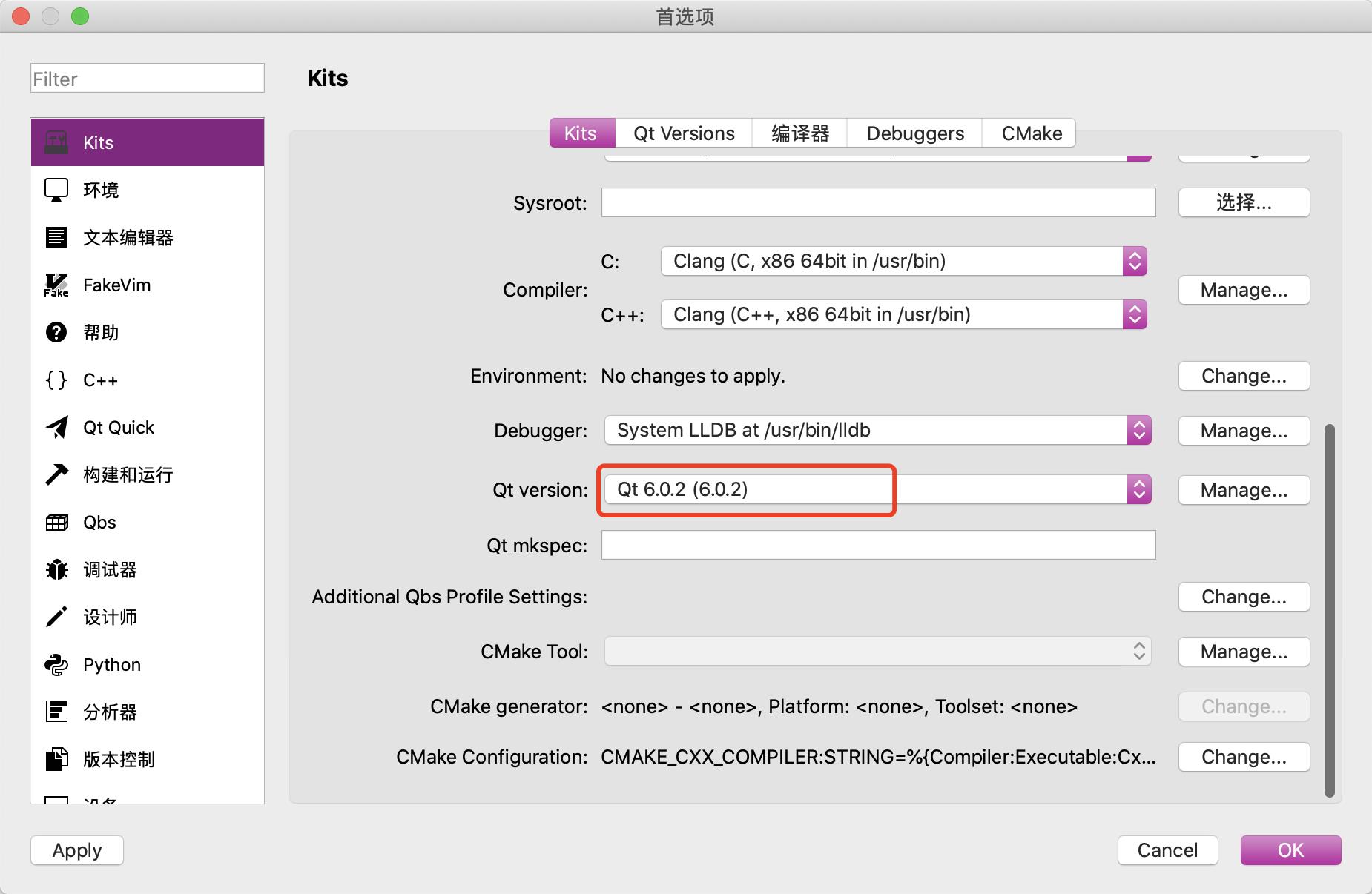Viewport: 1372px width, 894px height.
Task: Click Manage button next to Qt version
Action: [1244, 490]
